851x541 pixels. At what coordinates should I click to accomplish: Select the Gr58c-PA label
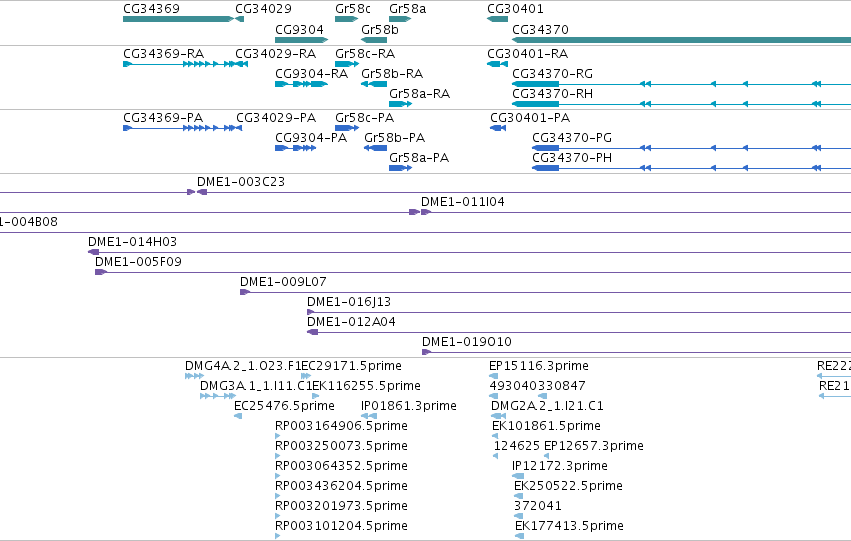pos(364,118)
